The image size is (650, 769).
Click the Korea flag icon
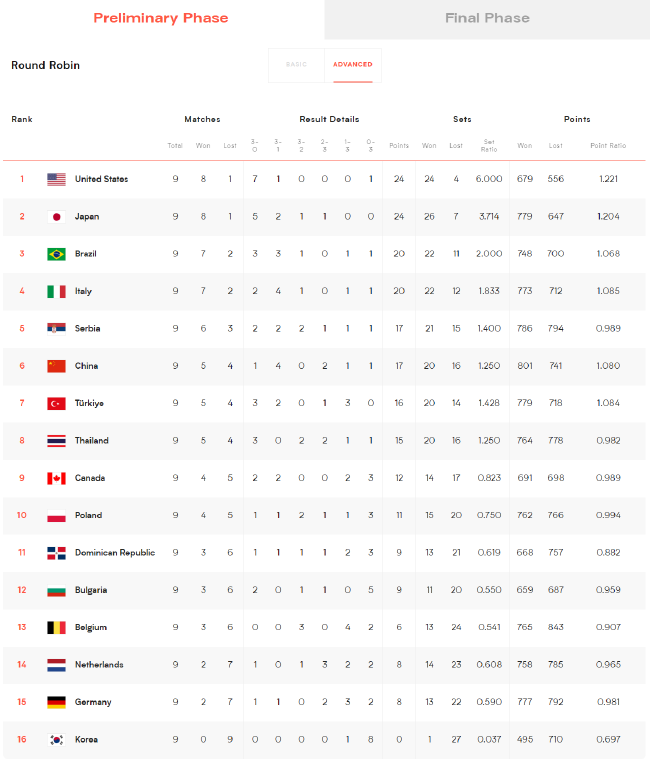point(56,740)
